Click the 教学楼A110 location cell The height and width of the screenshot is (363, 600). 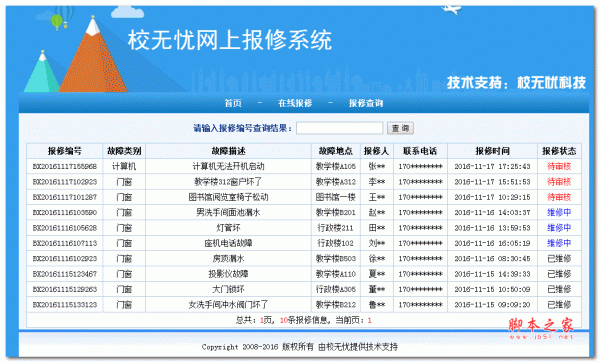click(x=336, y=274)
